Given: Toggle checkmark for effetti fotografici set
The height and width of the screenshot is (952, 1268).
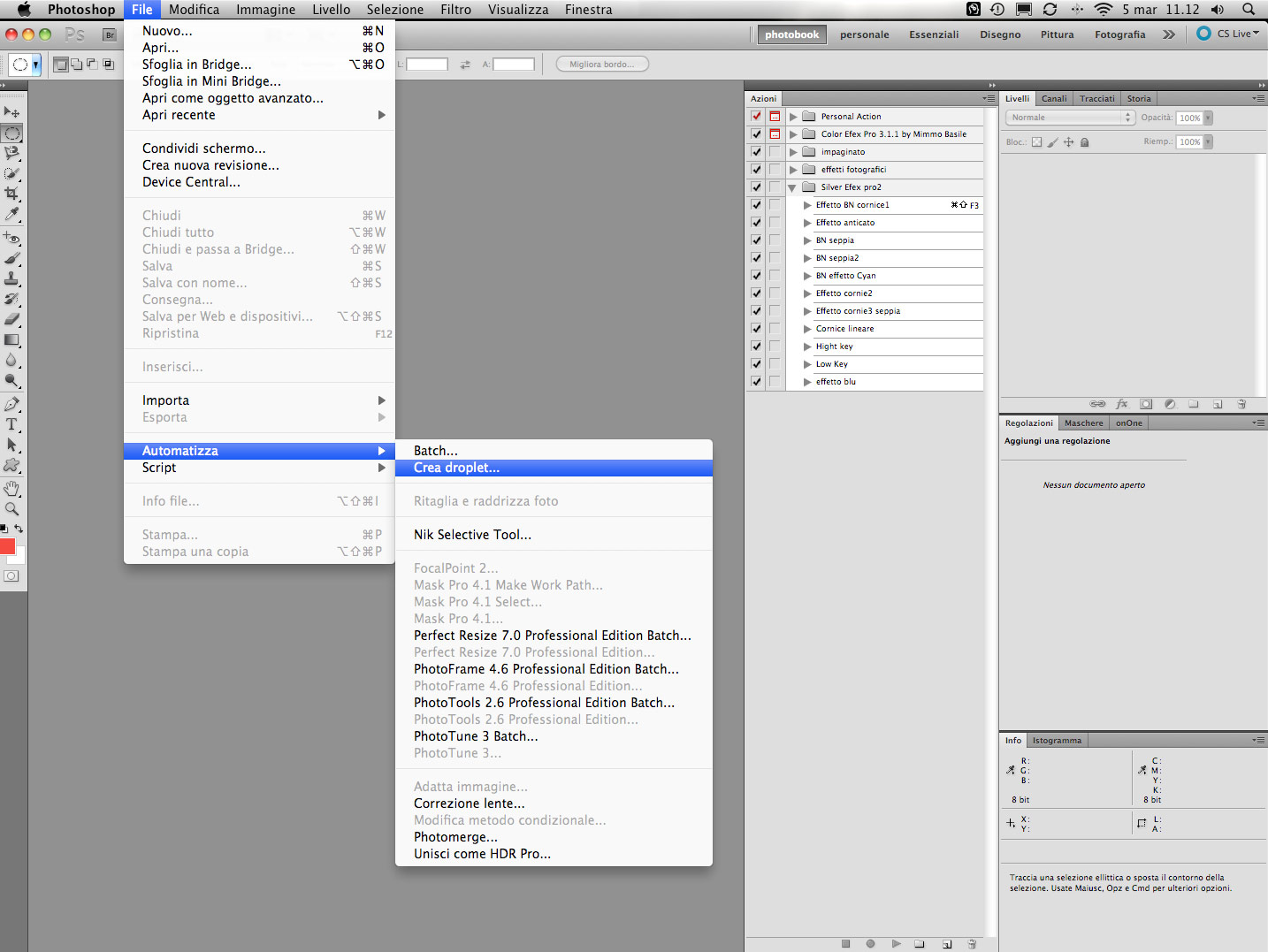Looking at the screenshot, I should click(x=756, y=169).
